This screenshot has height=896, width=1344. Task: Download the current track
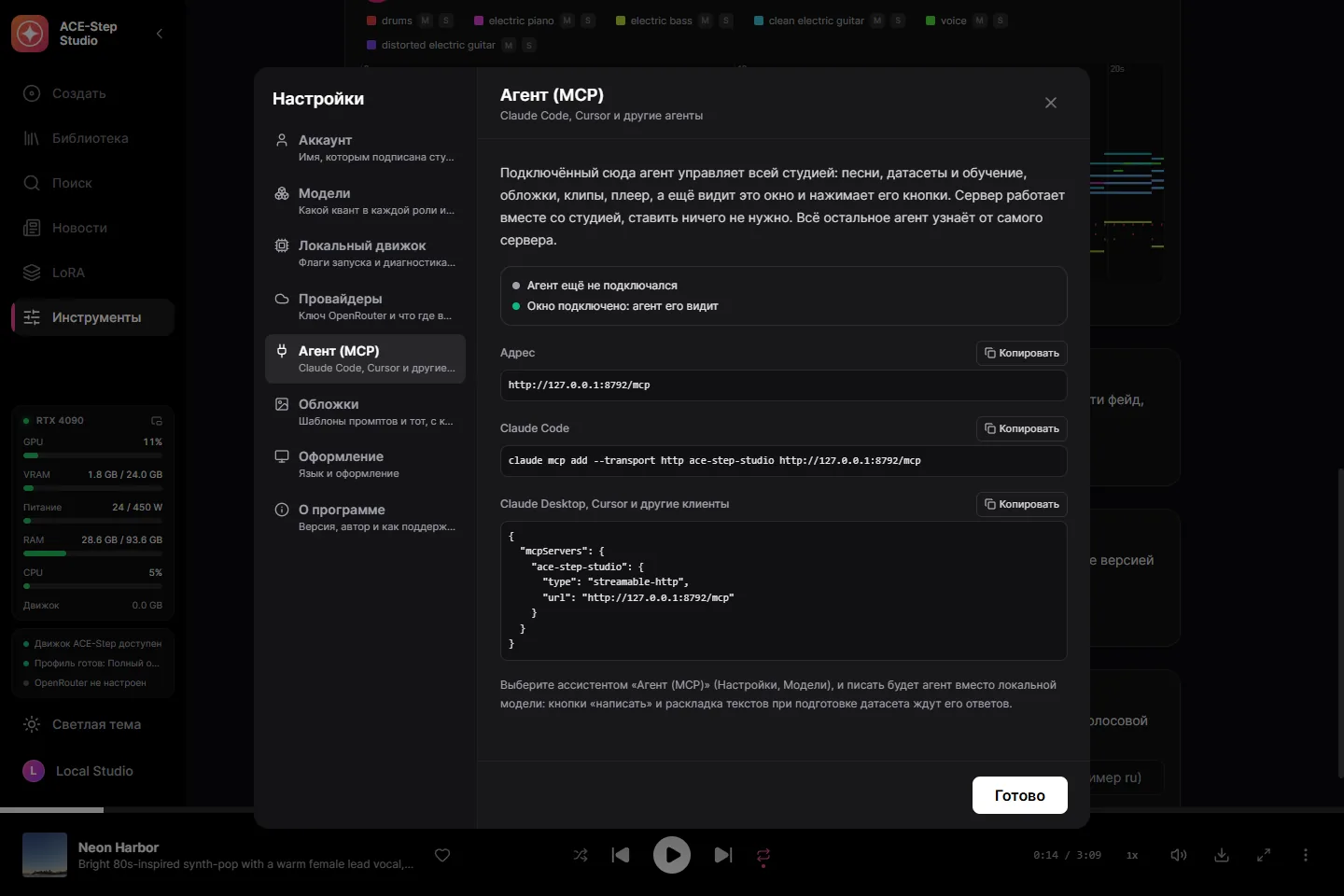pyautogui.click(x=1222, y=855)
